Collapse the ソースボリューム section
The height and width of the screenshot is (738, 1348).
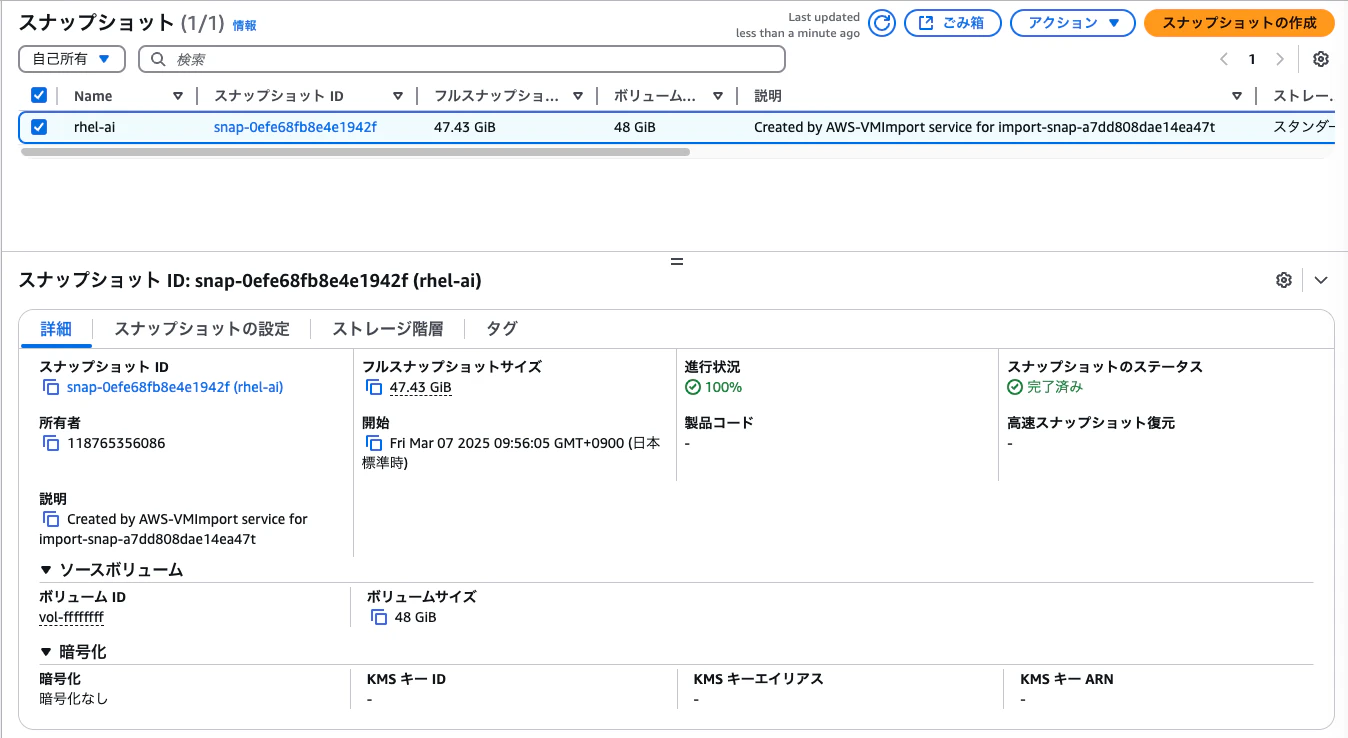[47, 570]
